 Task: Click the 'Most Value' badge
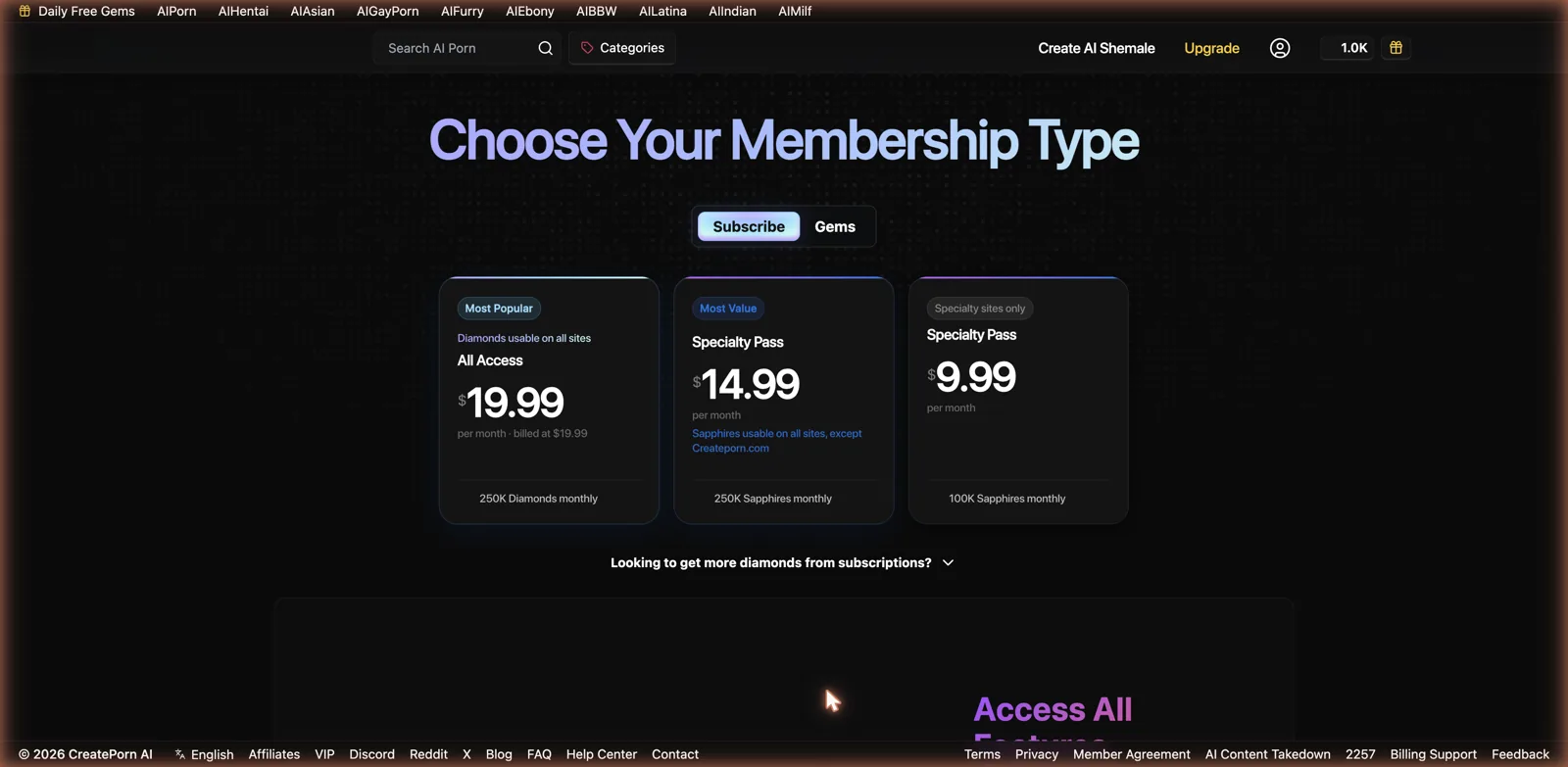pyautogui.click(x=728, y=309)
